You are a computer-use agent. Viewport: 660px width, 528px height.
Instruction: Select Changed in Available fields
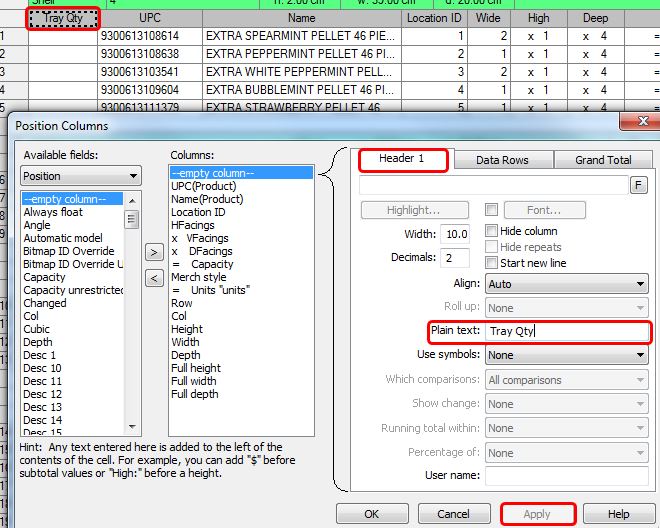point(45,304)
